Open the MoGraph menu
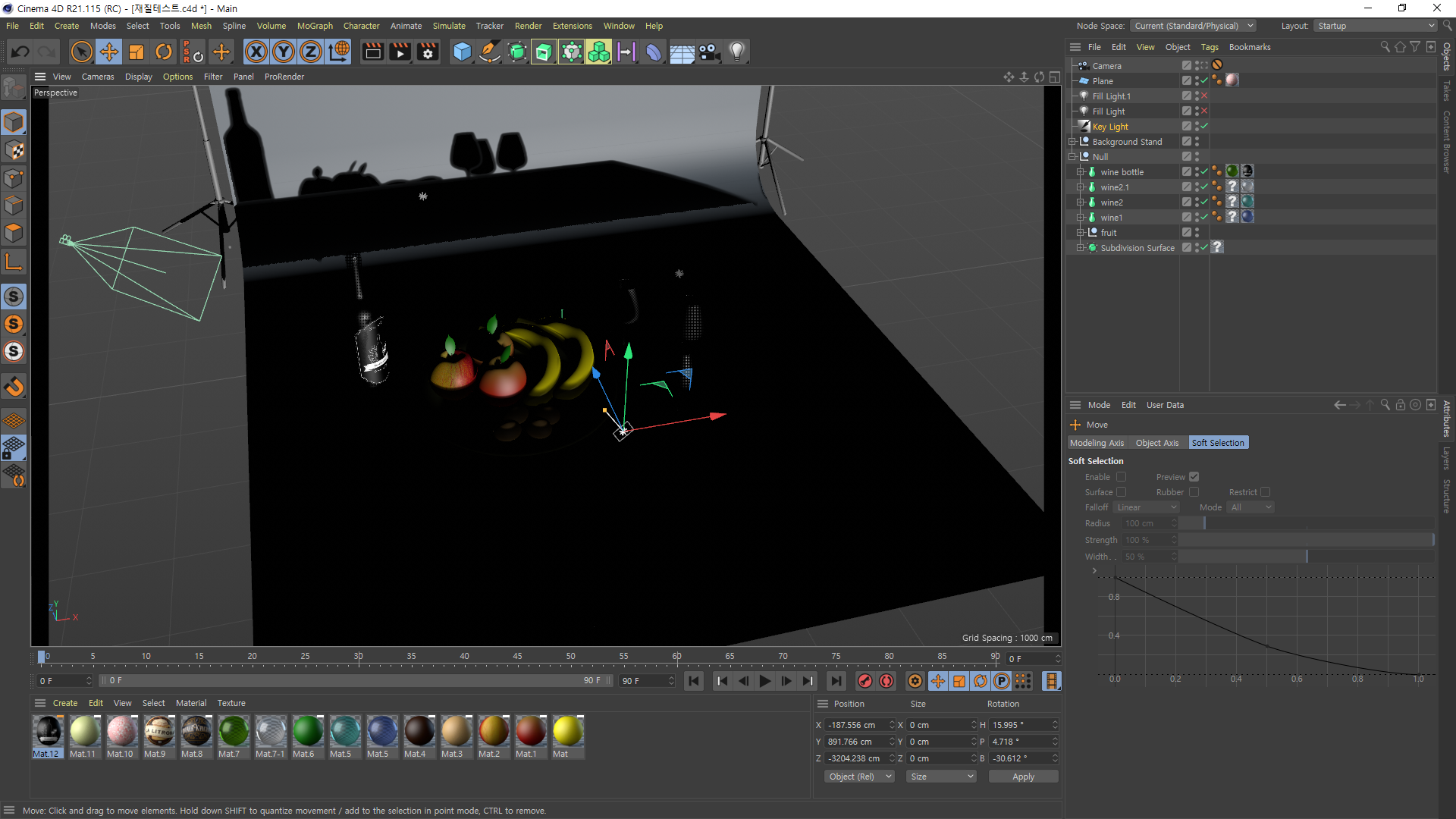Screen dimensions: 1456x819 point(315,26)
